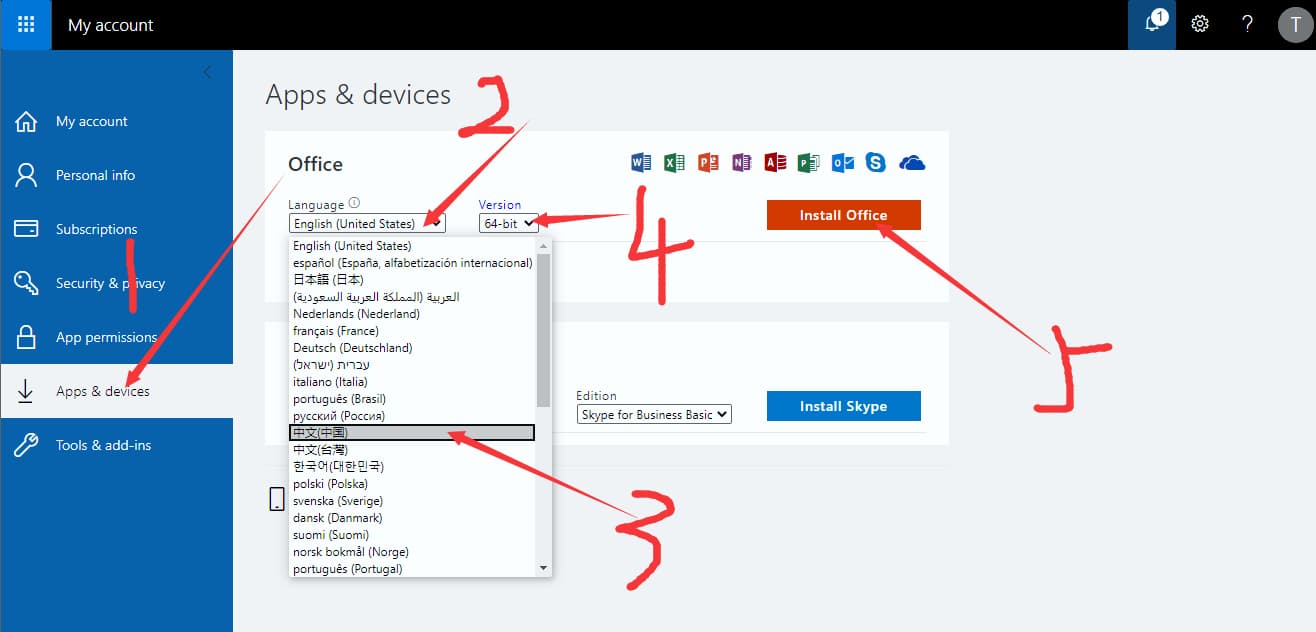Choose italiano (Italia) from language list
1316x632 pixels.
click(412, 382)
